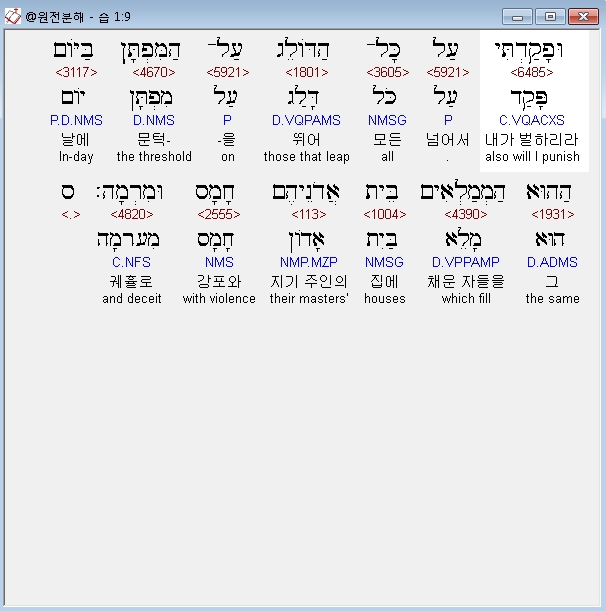Screen dimensions: 606x611
Task: Click the English gloss 'houses'
Action: coord(385,298)
